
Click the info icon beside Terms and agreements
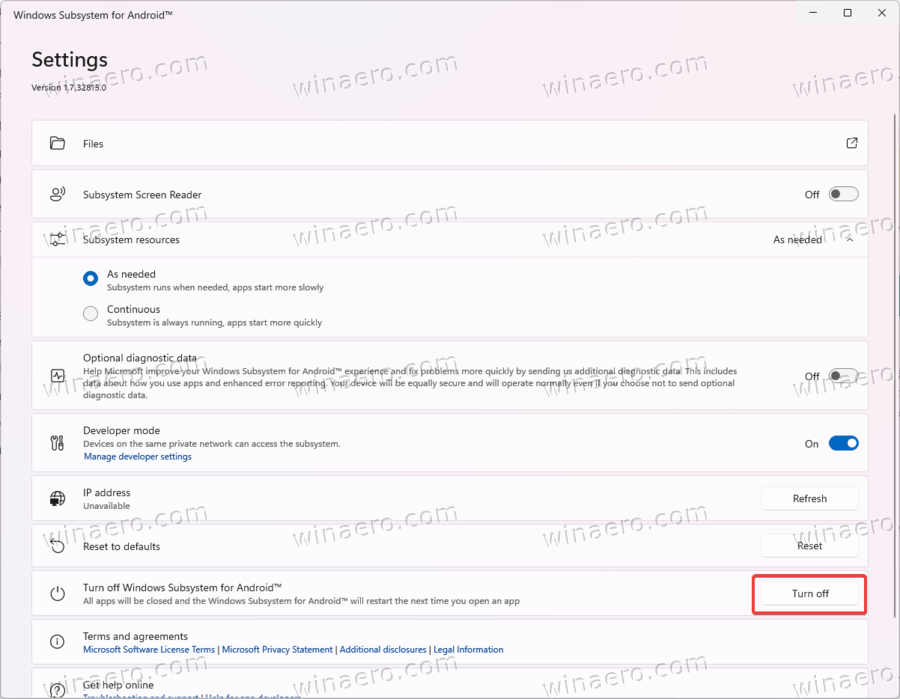click(x=57, y=642)
